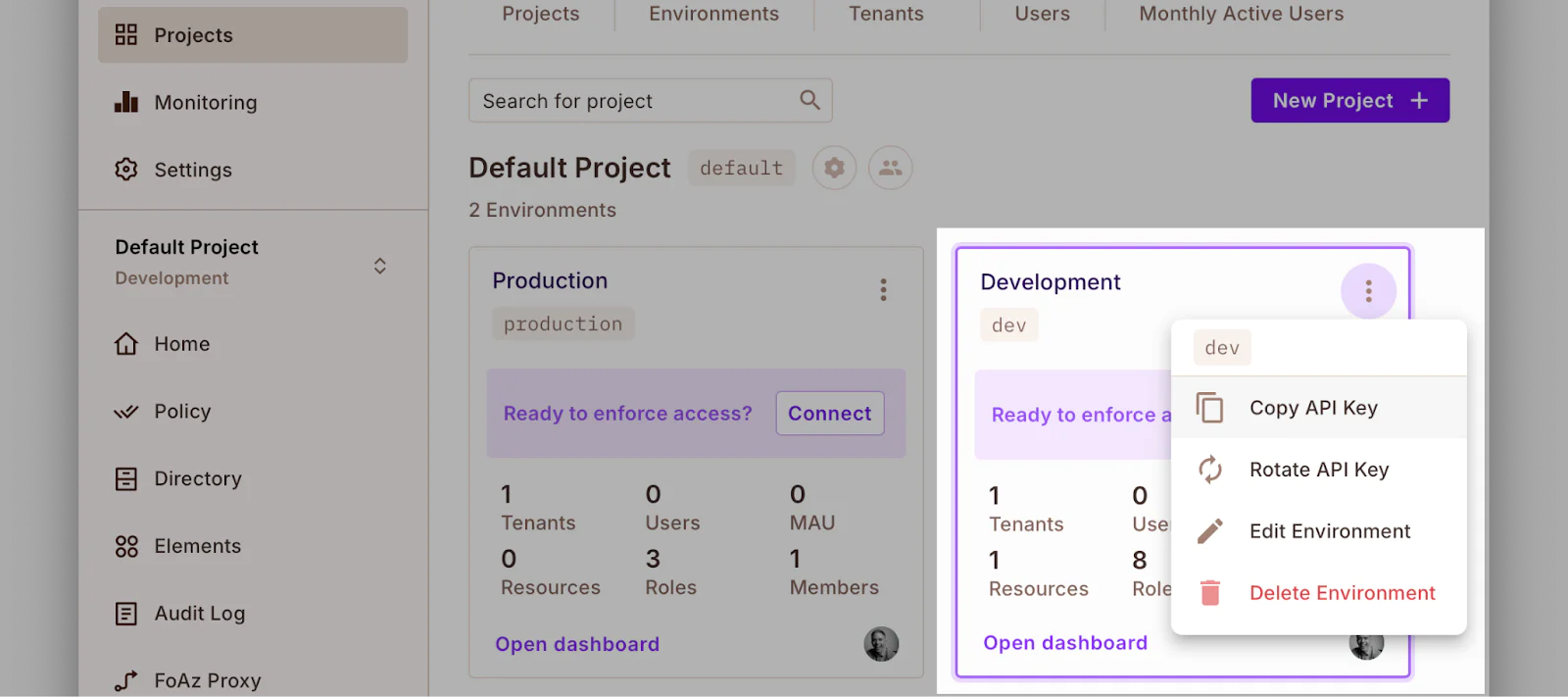Open Default Project members icon
Image resolution: width=1568 pixels, height=697 pixels.
click(890, 168)
